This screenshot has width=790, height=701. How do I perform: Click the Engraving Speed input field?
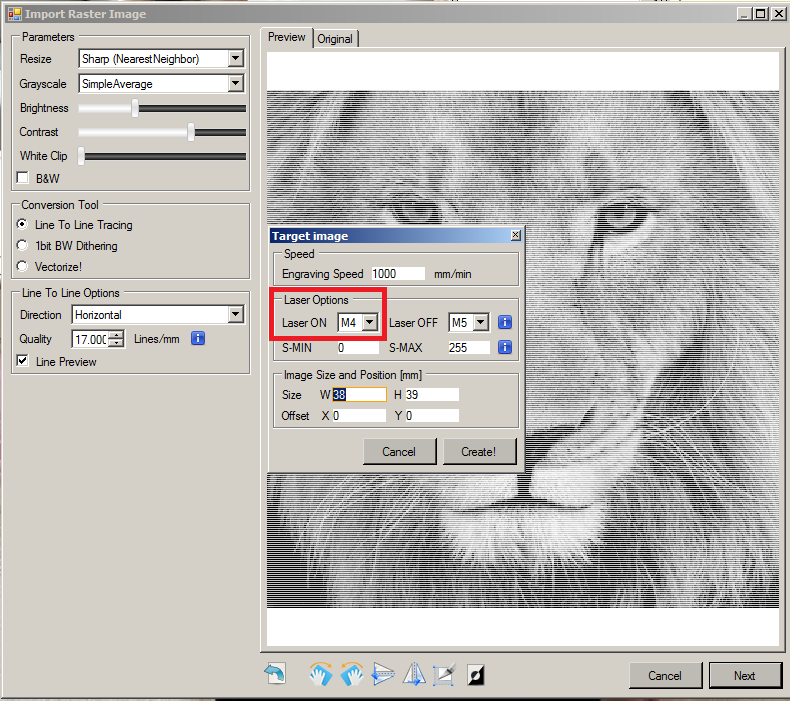[398, 274]
